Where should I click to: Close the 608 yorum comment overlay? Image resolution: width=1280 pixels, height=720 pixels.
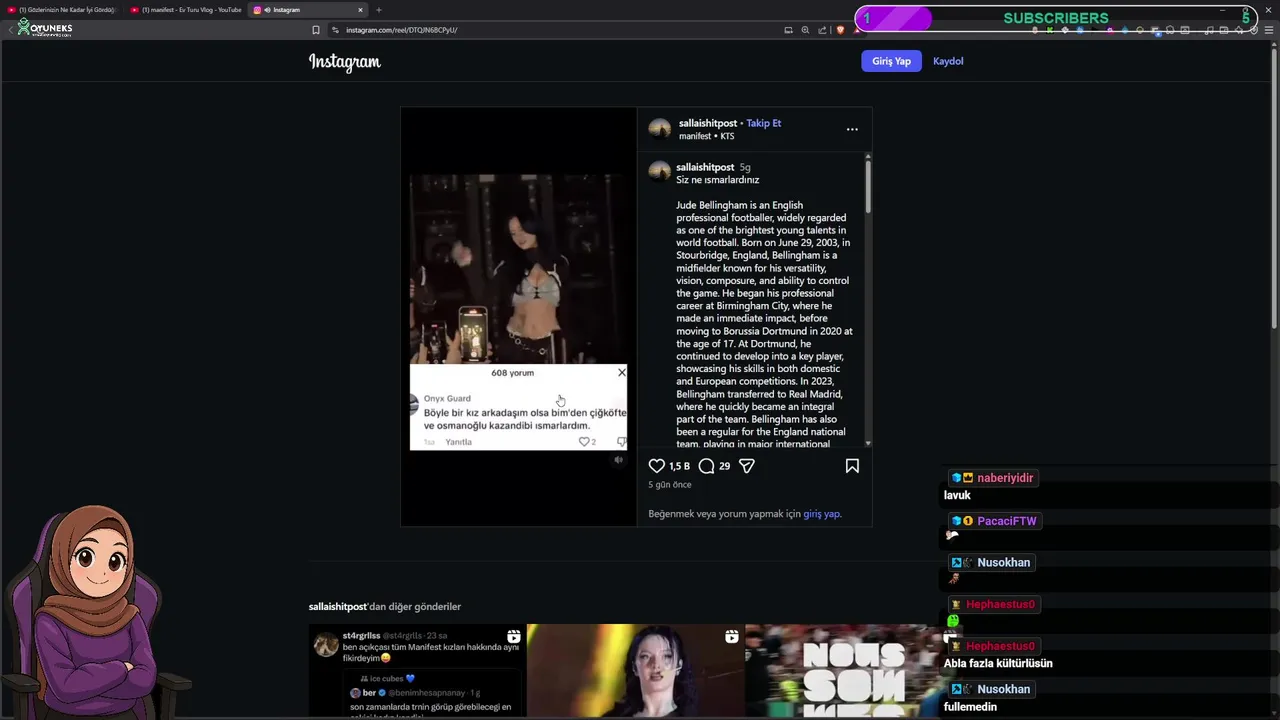click(x=621, y=372)
